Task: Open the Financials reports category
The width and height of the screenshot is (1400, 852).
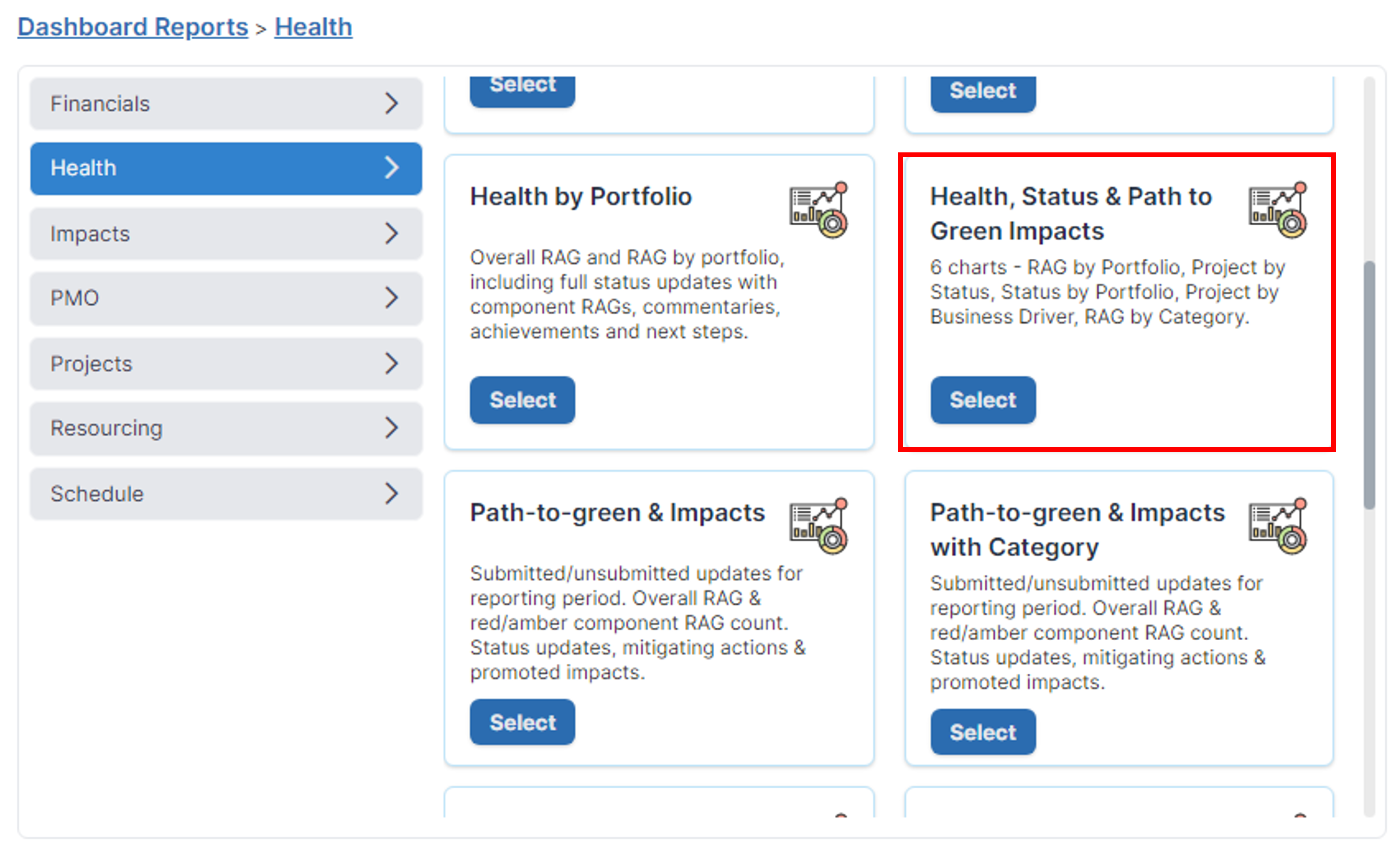Action: pyautogui.click(x=226, y=104)
